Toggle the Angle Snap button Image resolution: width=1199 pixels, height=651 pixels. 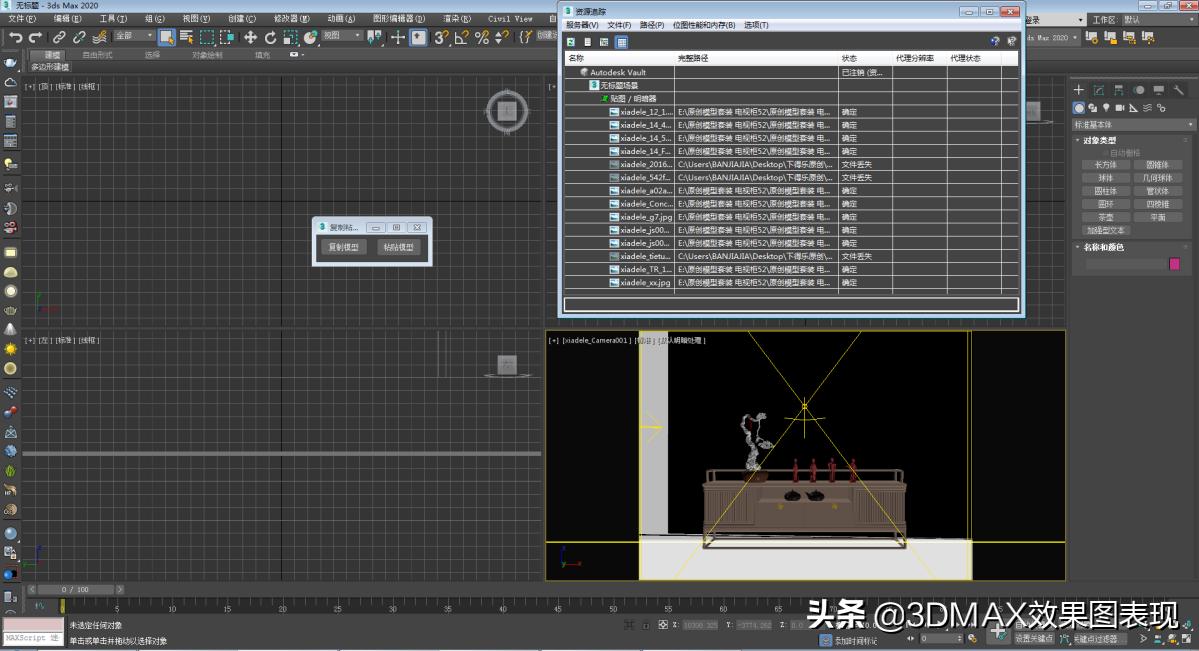(x=462, y=36)
